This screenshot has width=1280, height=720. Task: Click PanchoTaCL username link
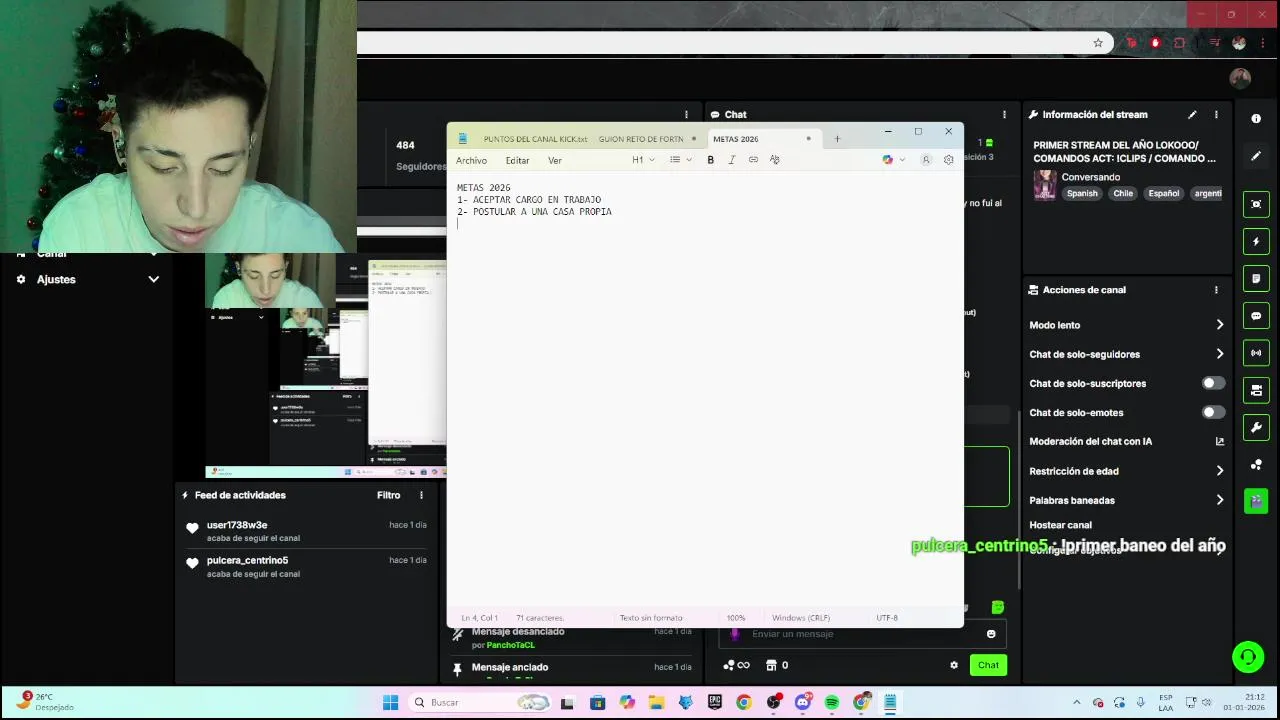click(510, 645)
